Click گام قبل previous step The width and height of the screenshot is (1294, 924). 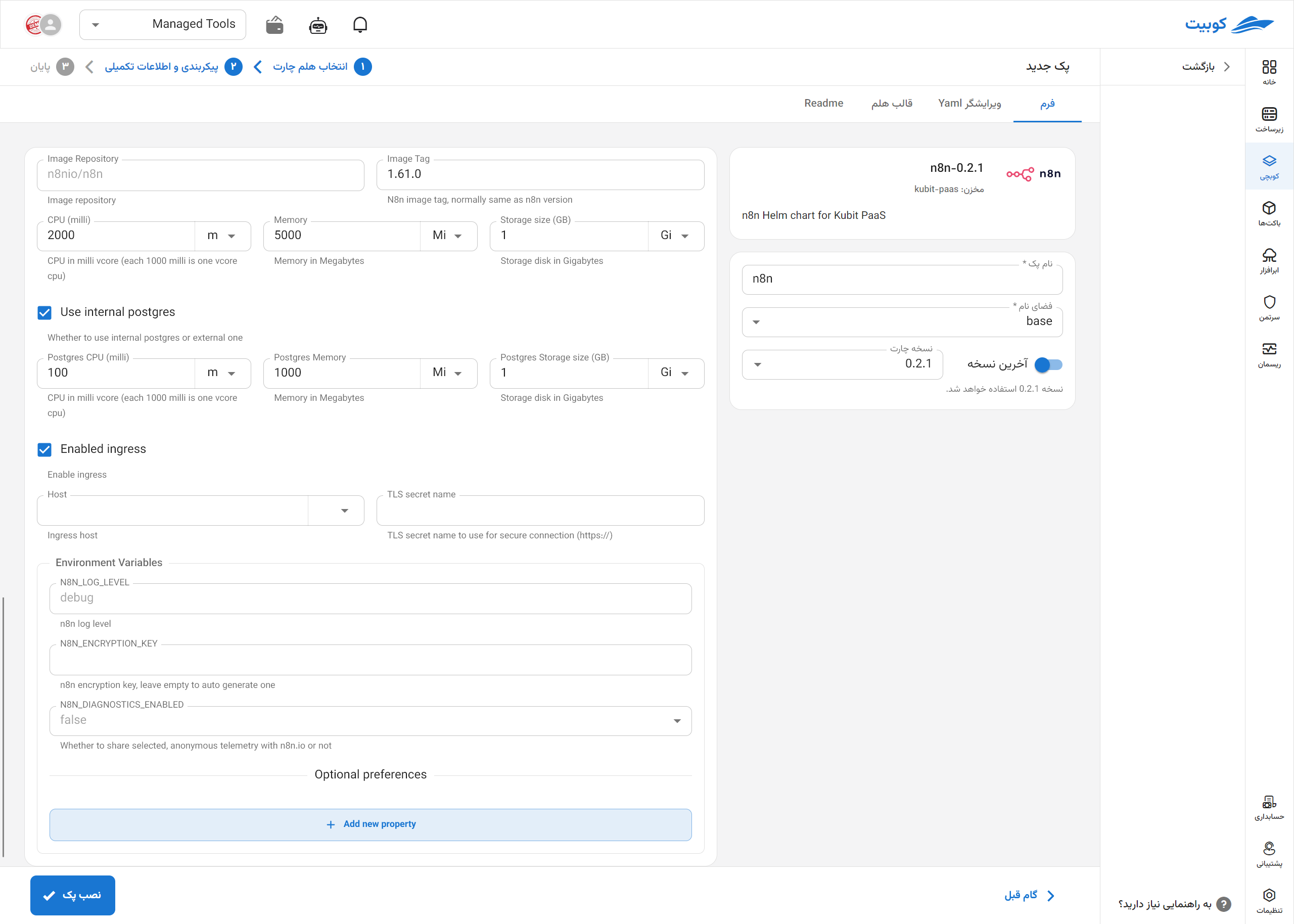1029,896
